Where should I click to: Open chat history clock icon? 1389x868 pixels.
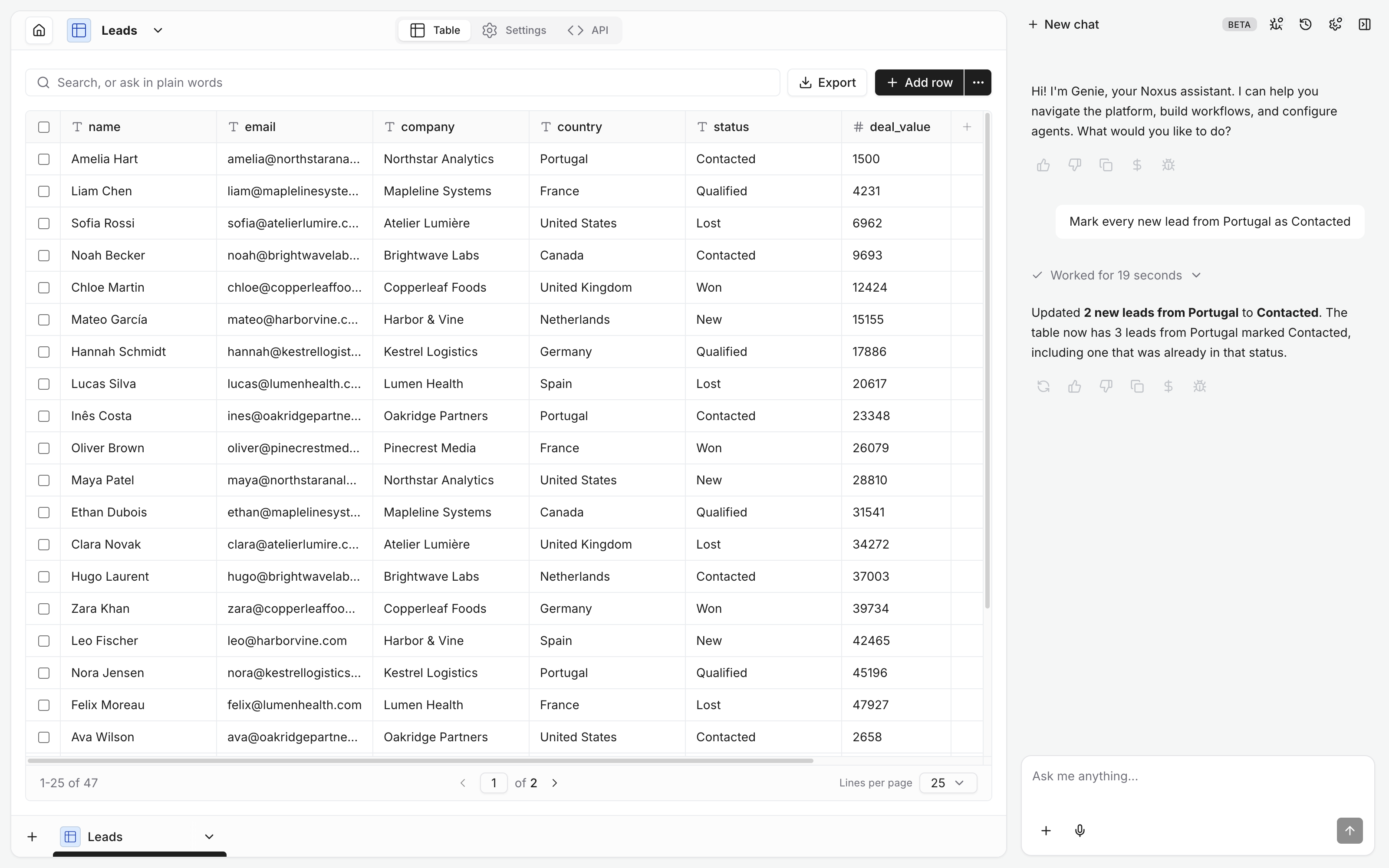pyautogui.click(x=1305, y=24)
